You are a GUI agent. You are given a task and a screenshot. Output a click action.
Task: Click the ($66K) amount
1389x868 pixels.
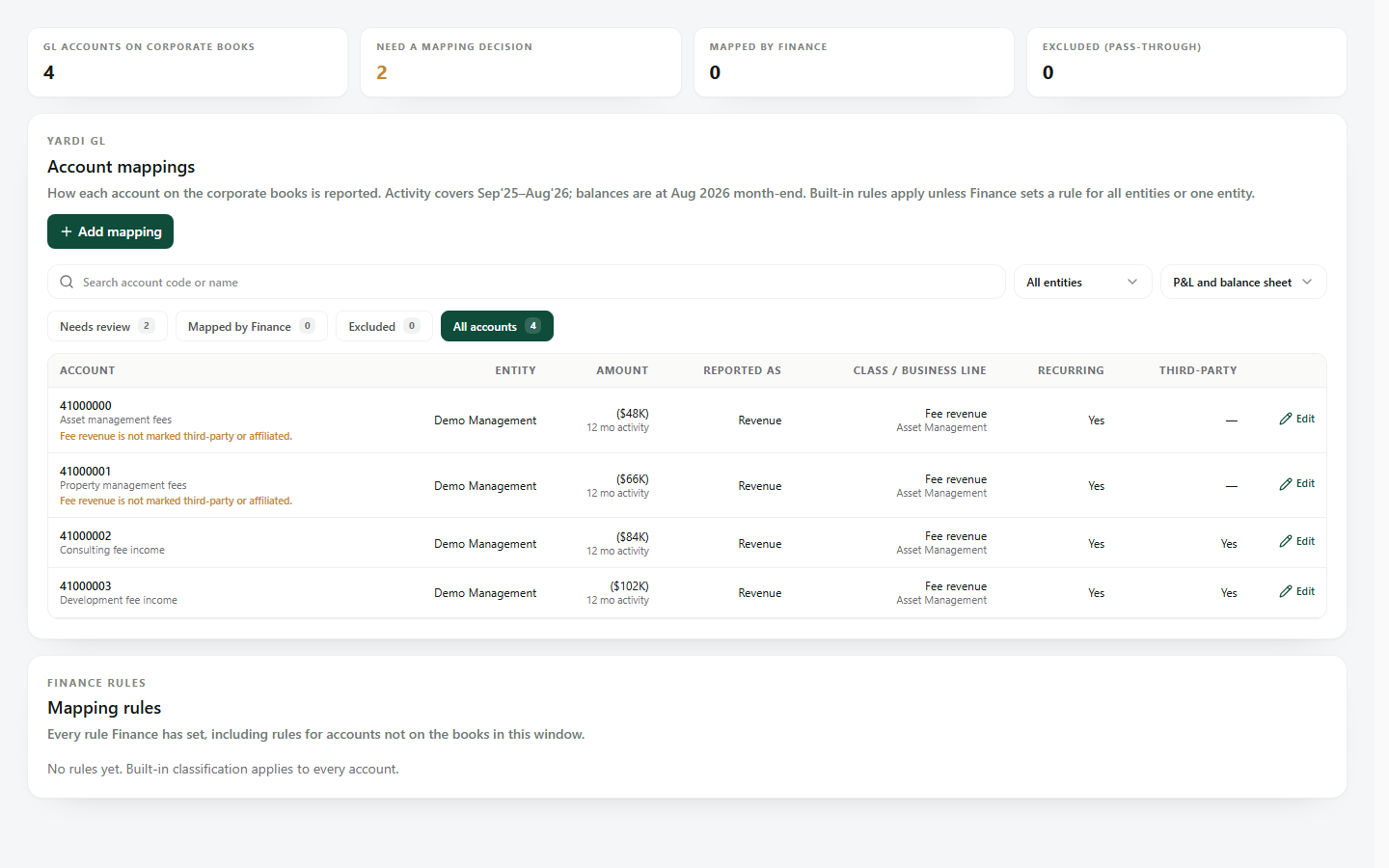point(633,479)
